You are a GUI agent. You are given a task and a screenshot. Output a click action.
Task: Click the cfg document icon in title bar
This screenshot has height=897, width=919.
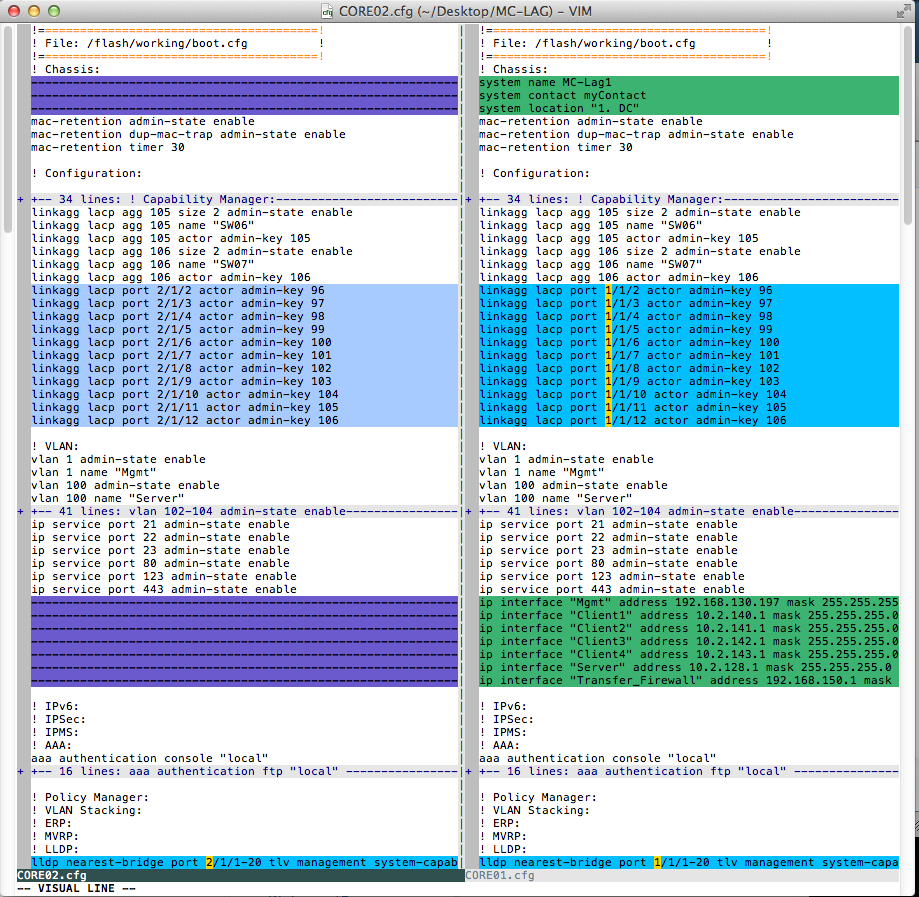point(327,10)
